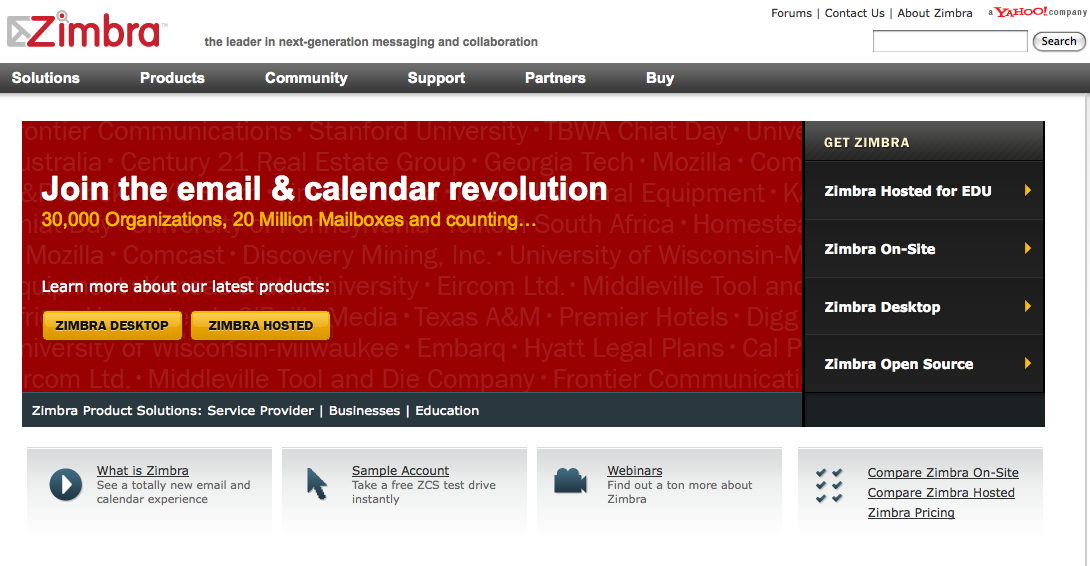Click the 30,000 Organizations subheading text

click(x=288, y=220)
